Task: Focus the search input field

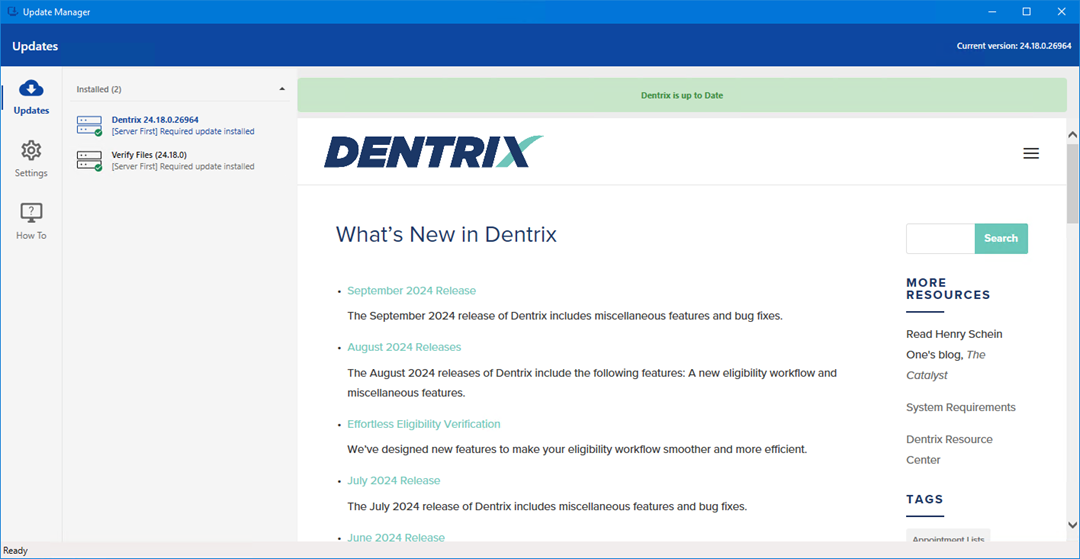Action: [940, 238]
